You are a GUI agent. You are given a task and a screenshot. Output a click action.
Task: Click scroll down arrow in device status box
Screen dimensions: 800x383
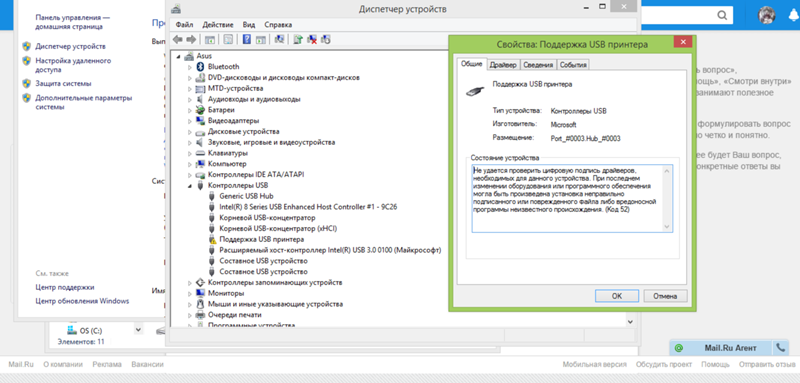pyautogui.click(x=667, y=226)
